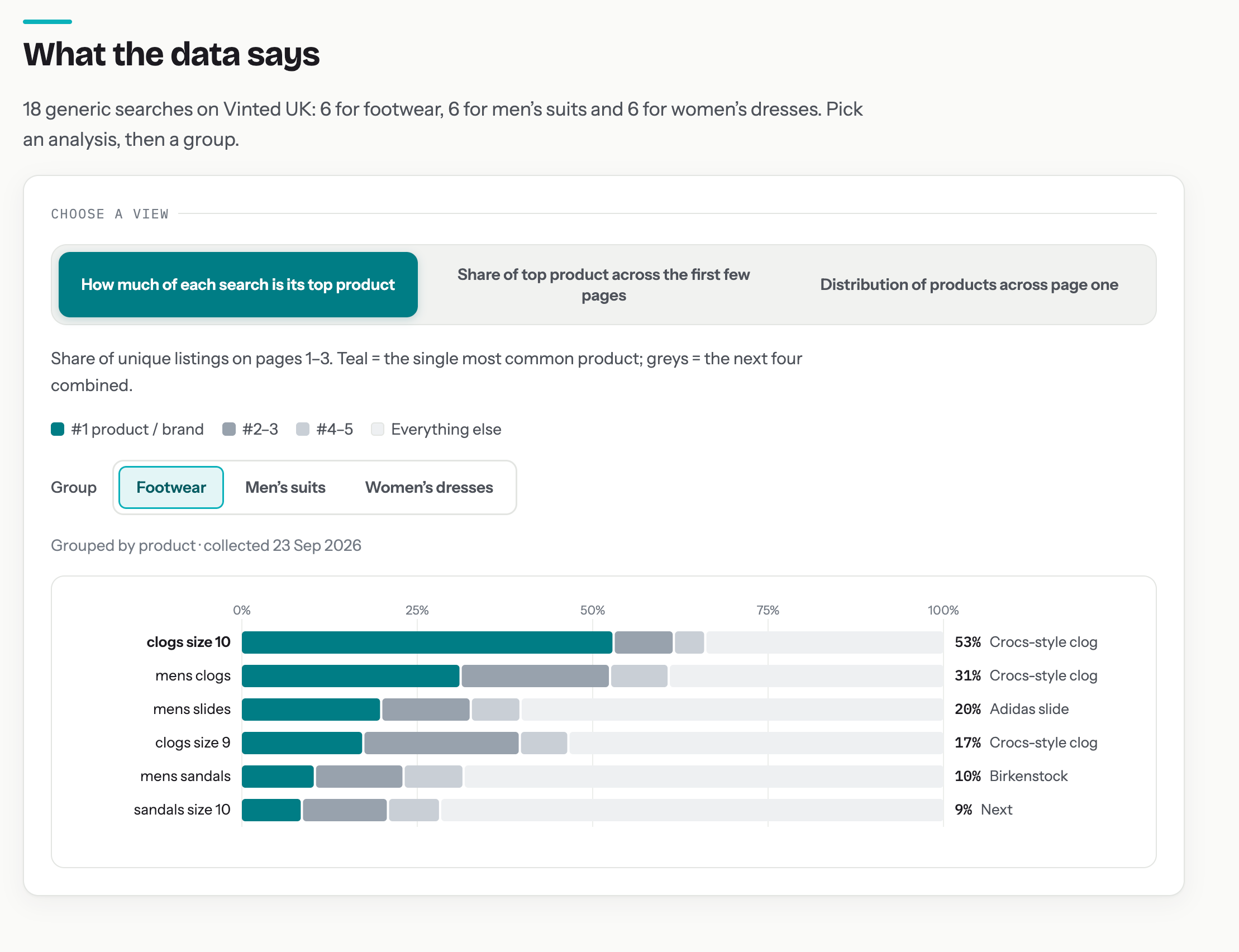The width and height of the screenshot is (1239, 952).
Task: Click the '100%' axis tick label
Action: coord(943,610)
